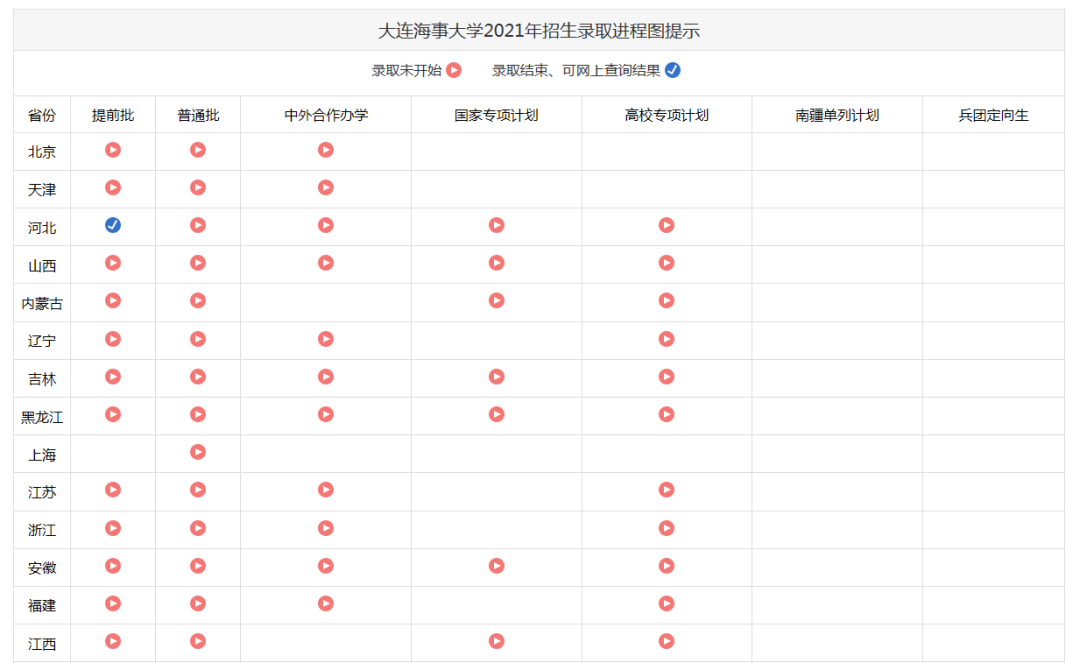Select the 内蒙古 province row label

point(42,304)
